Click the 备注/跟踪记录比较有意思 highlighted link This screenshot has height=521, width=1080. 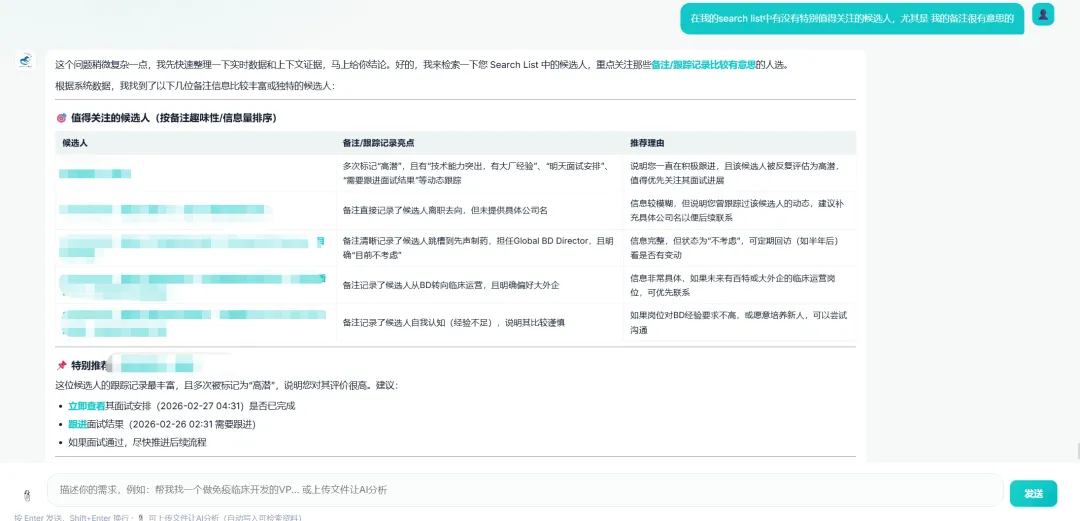(703, 65)
